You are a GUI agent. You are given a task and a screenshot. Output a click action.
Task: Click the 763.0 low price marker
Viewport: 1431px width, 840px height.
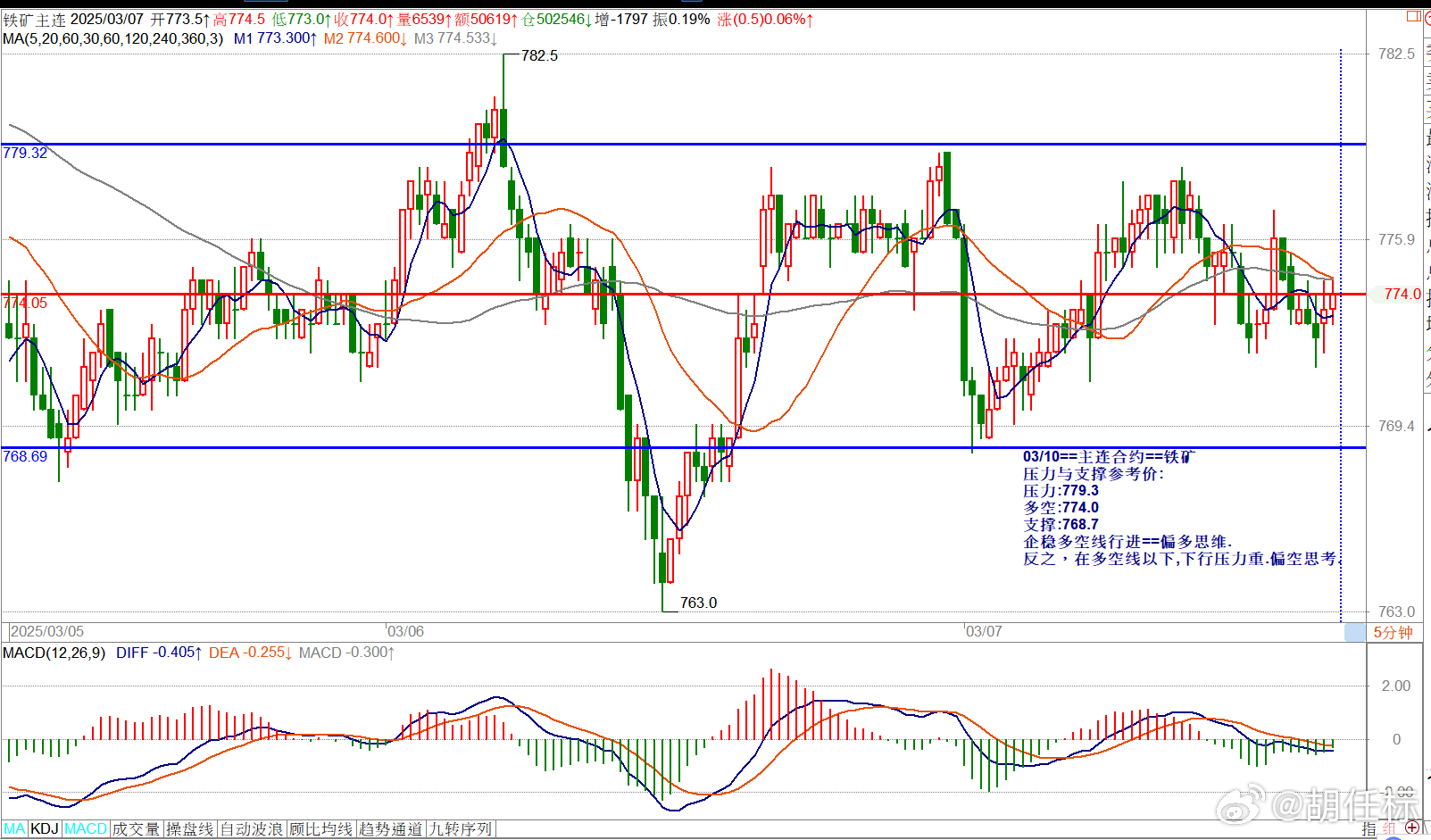tap(698, 603)
